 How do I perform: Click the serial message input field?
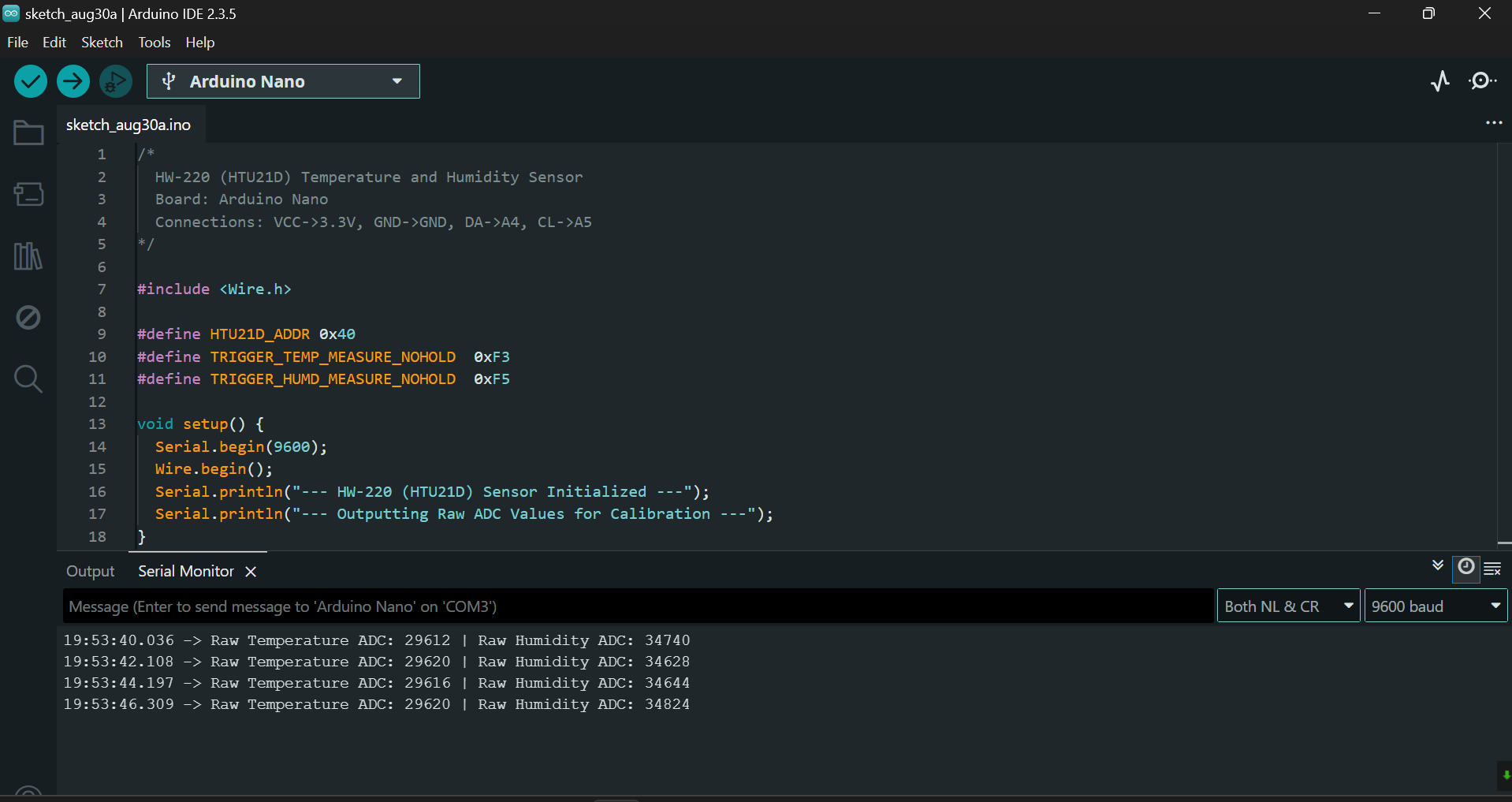point(639,606)
